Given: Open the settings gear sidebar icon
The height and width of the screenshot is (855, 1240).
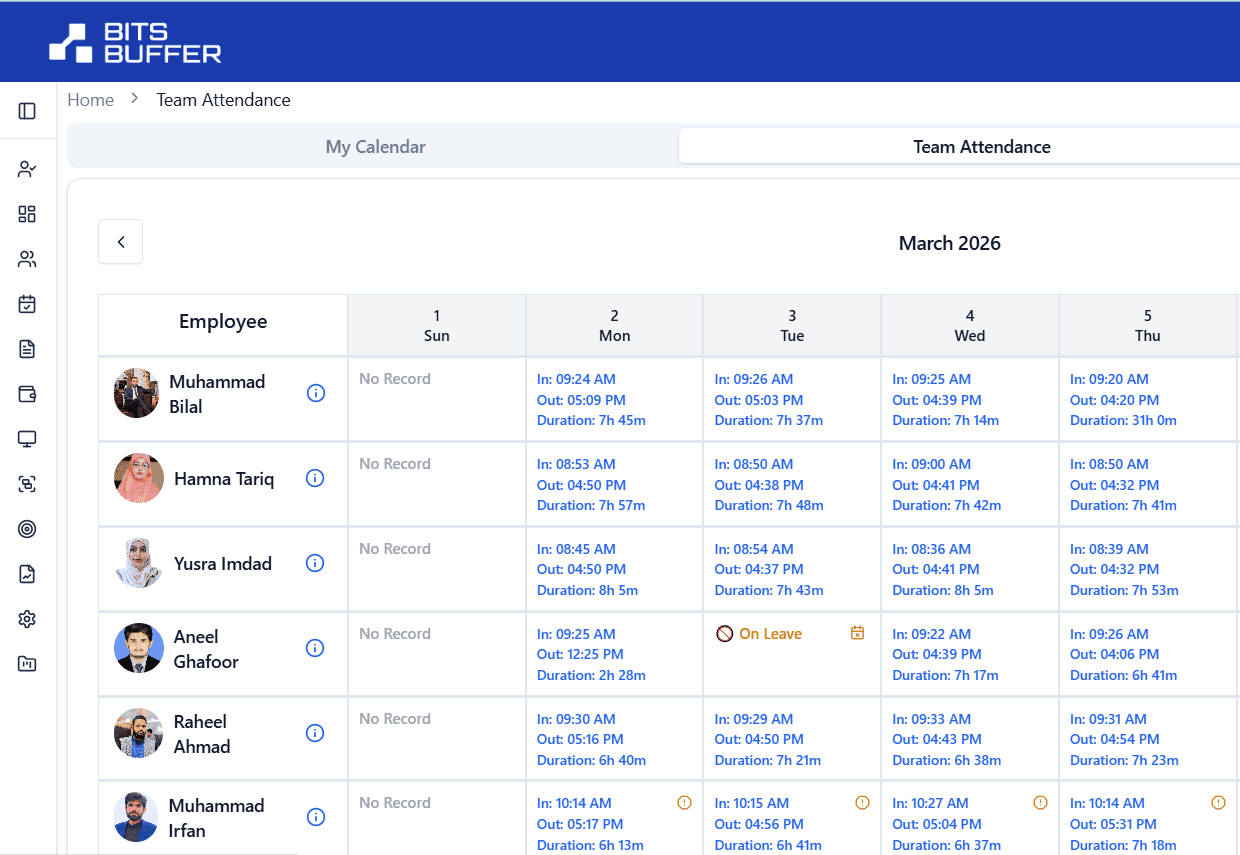Looking at the screenshot, I should pos(27,619).
